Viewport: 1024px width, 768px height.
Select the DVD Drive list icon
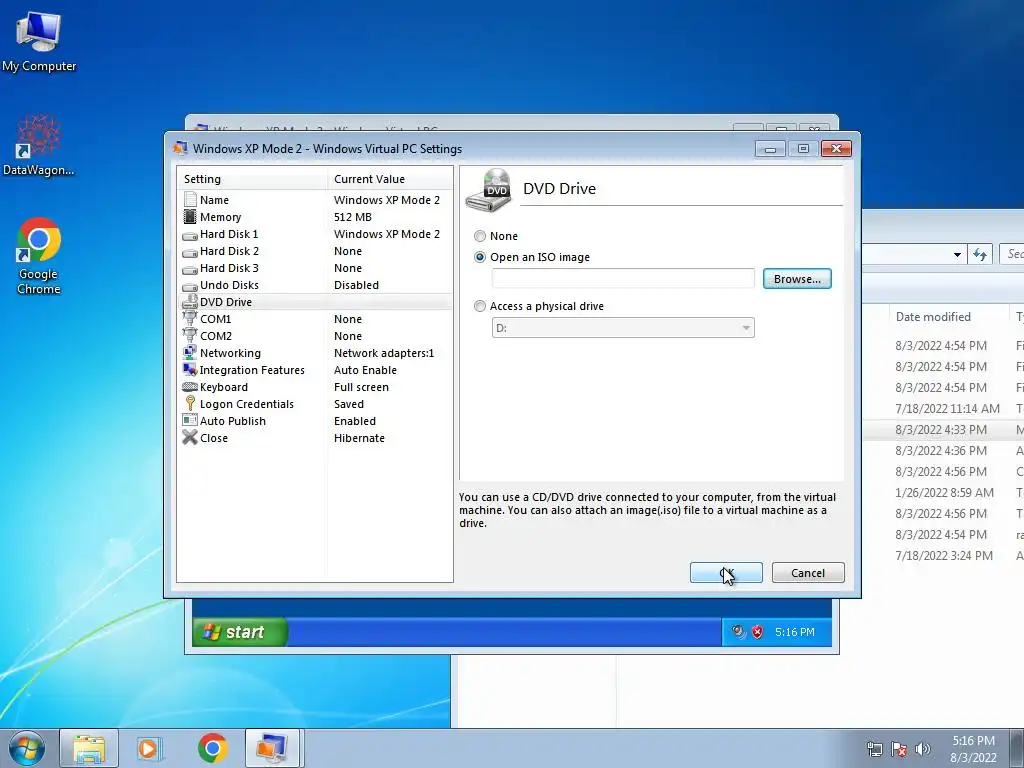(190, 302)
